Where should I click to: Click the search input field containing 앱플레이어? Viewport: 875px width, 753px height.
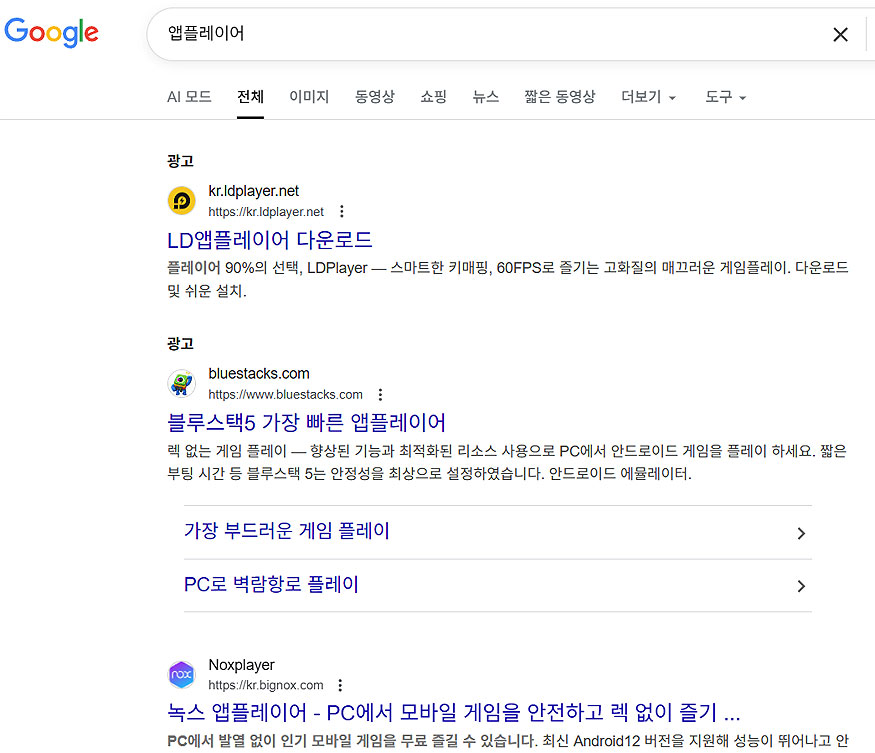(480, 34)
